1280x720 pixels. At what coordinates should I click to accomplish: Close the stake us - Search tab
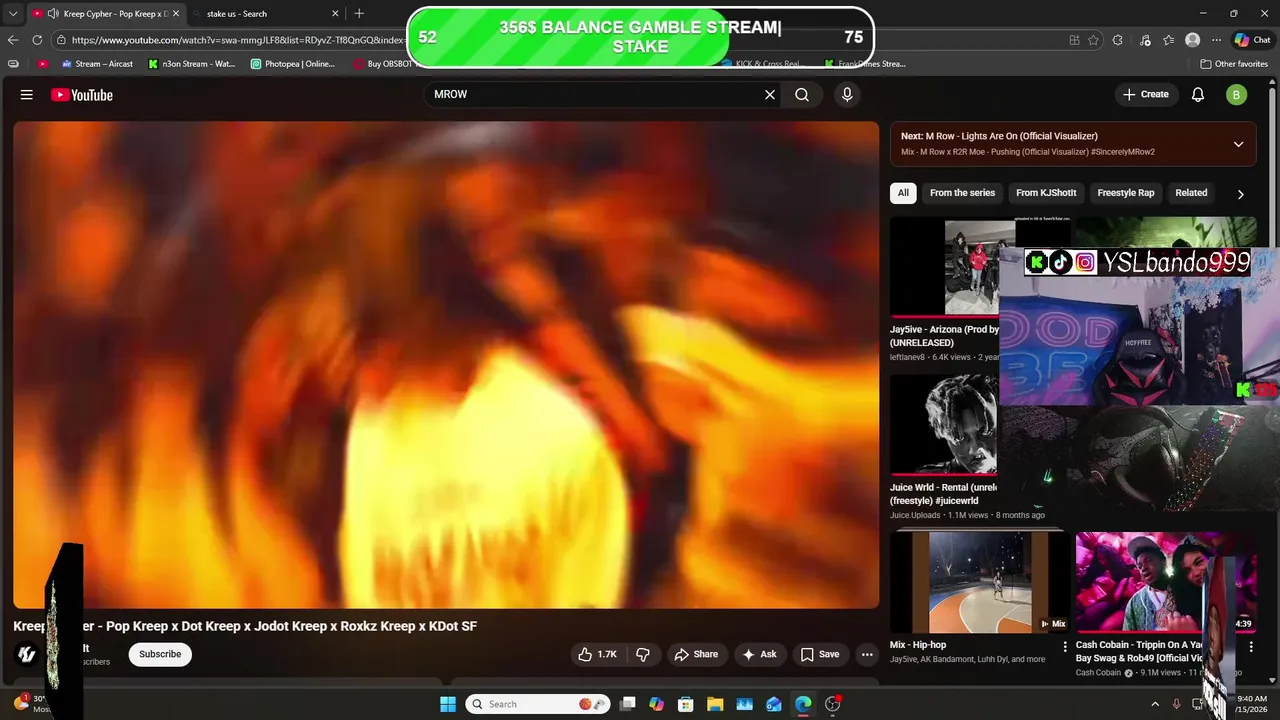tap(335, 14)
